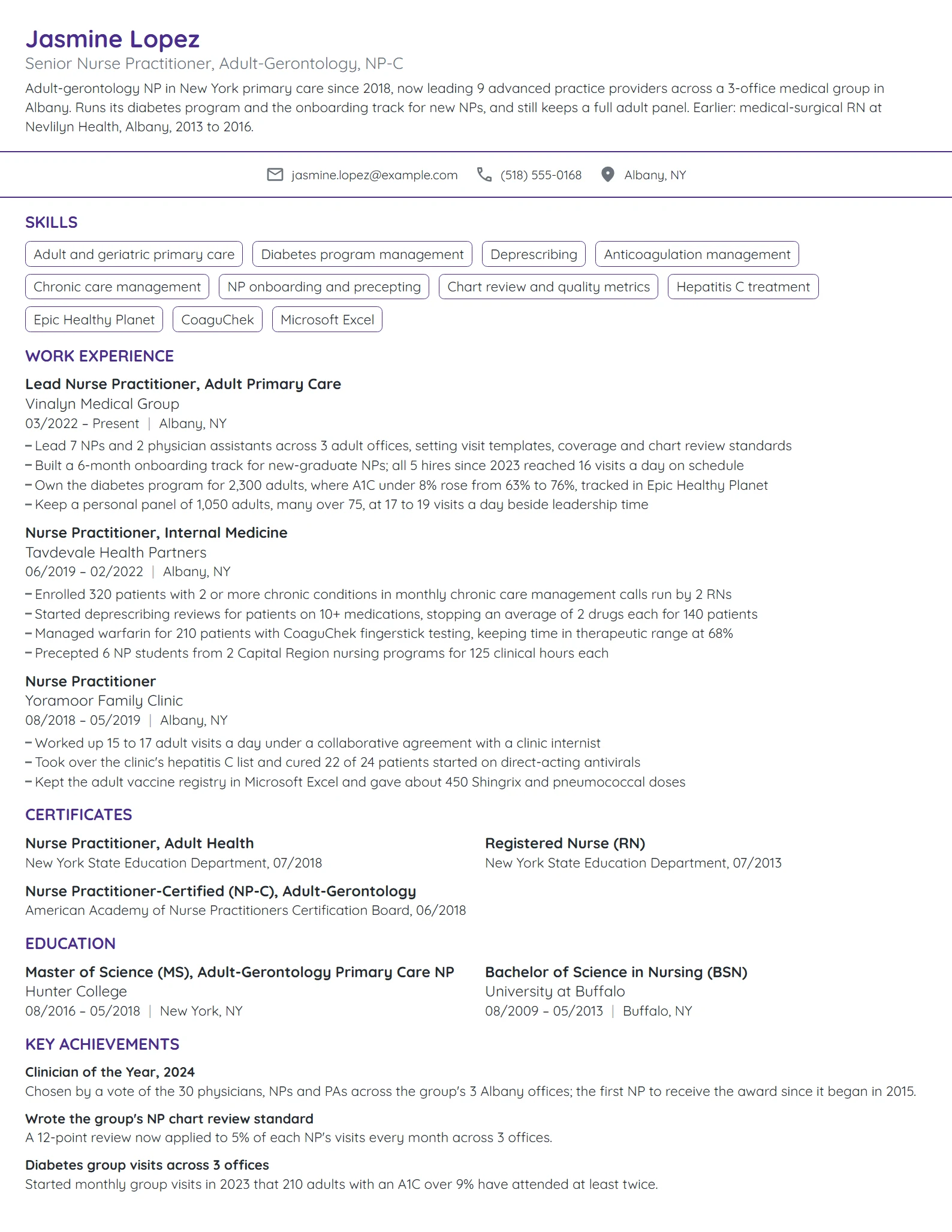Click the phone handset icon
The height and width of the screenshot is (1232, 952).
484,174
